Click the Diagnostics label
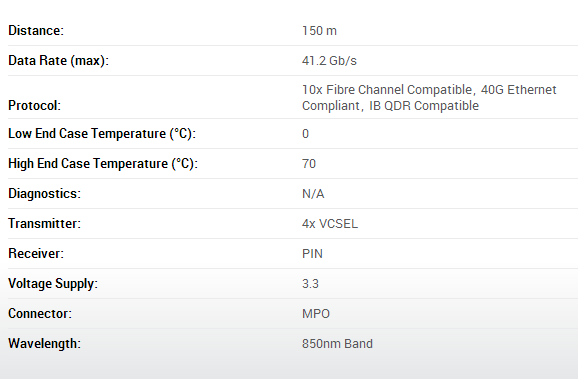Viewport: 578px width, 379px height. [x=44, y=194]
